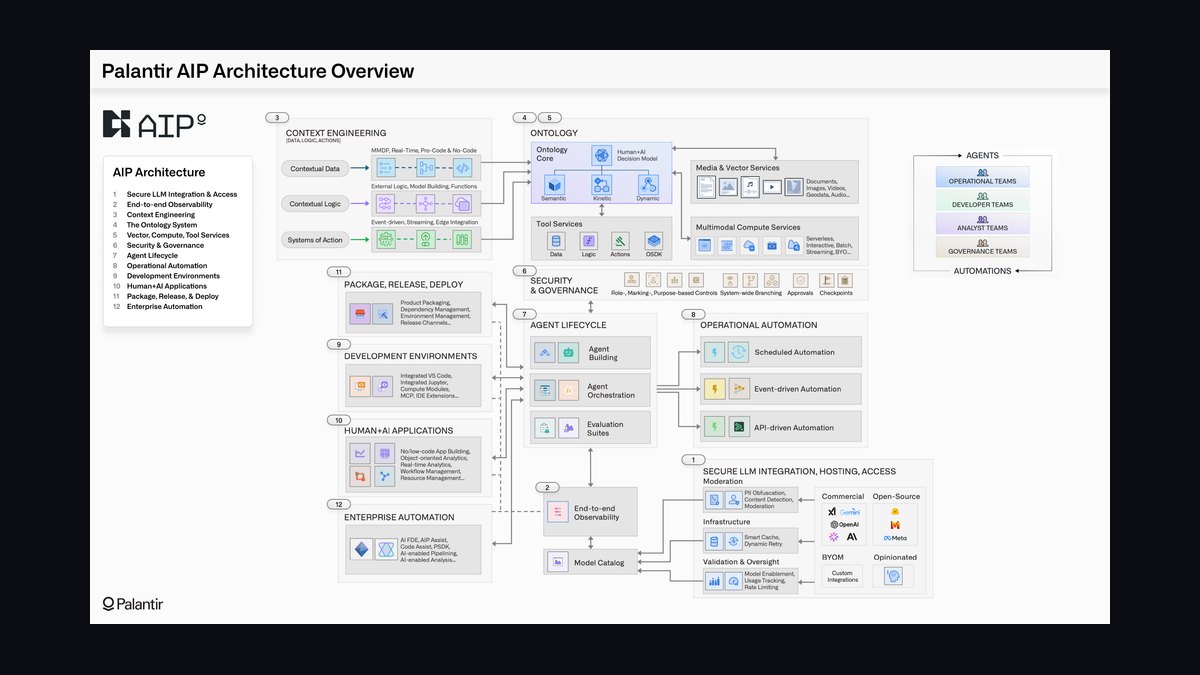The height and width of the screenshot is (675, 1200).
Task: Click legend item End-to-end Observability
Action: point(169,204)
